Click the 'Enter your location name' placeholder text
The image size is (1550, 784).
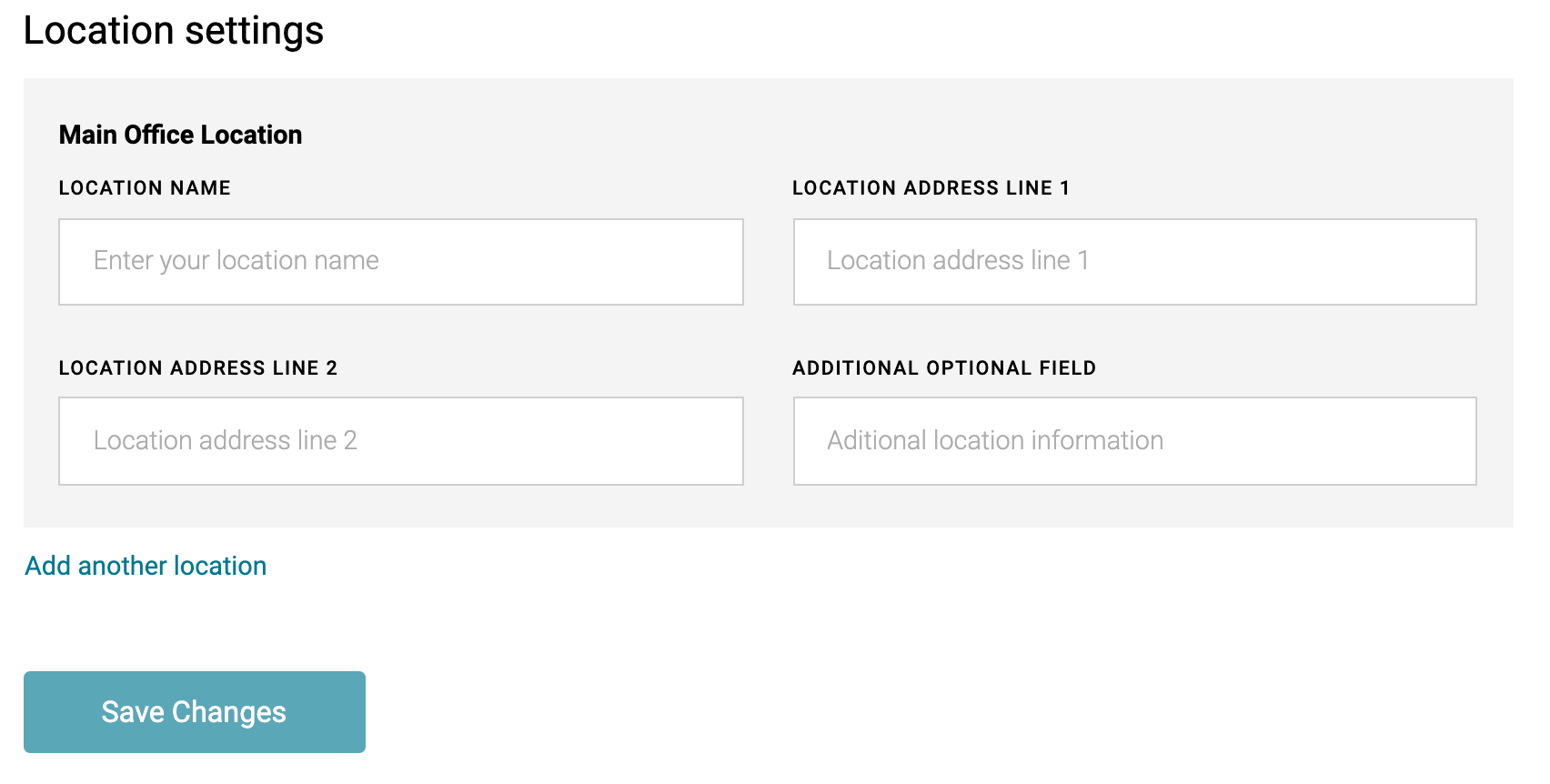(x=237, y=261)
